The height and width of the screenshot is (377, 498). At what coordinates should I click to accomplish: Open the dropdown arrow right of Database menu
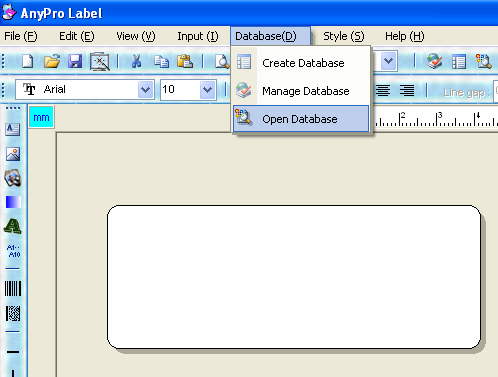pos(388,61)
